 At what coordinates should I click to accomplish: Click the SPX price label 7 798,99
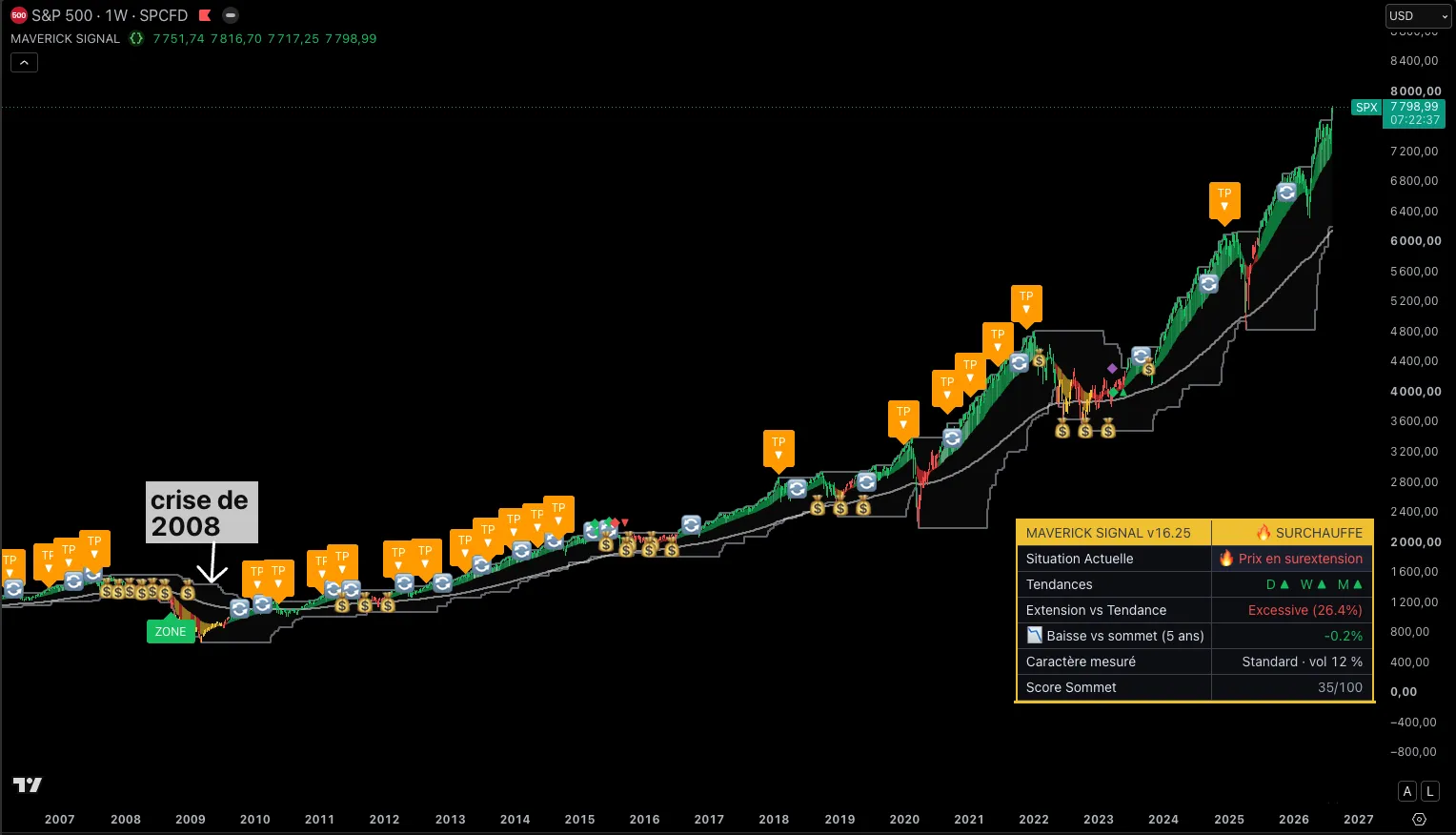[1414, 107]
